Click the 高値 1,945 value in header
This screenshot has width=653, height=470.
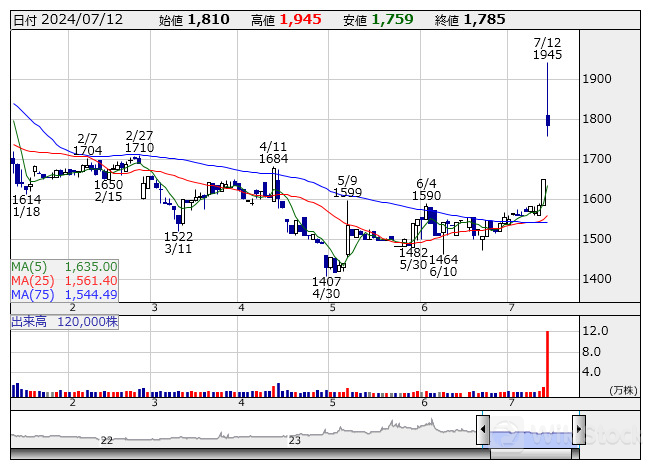[300, 19]
